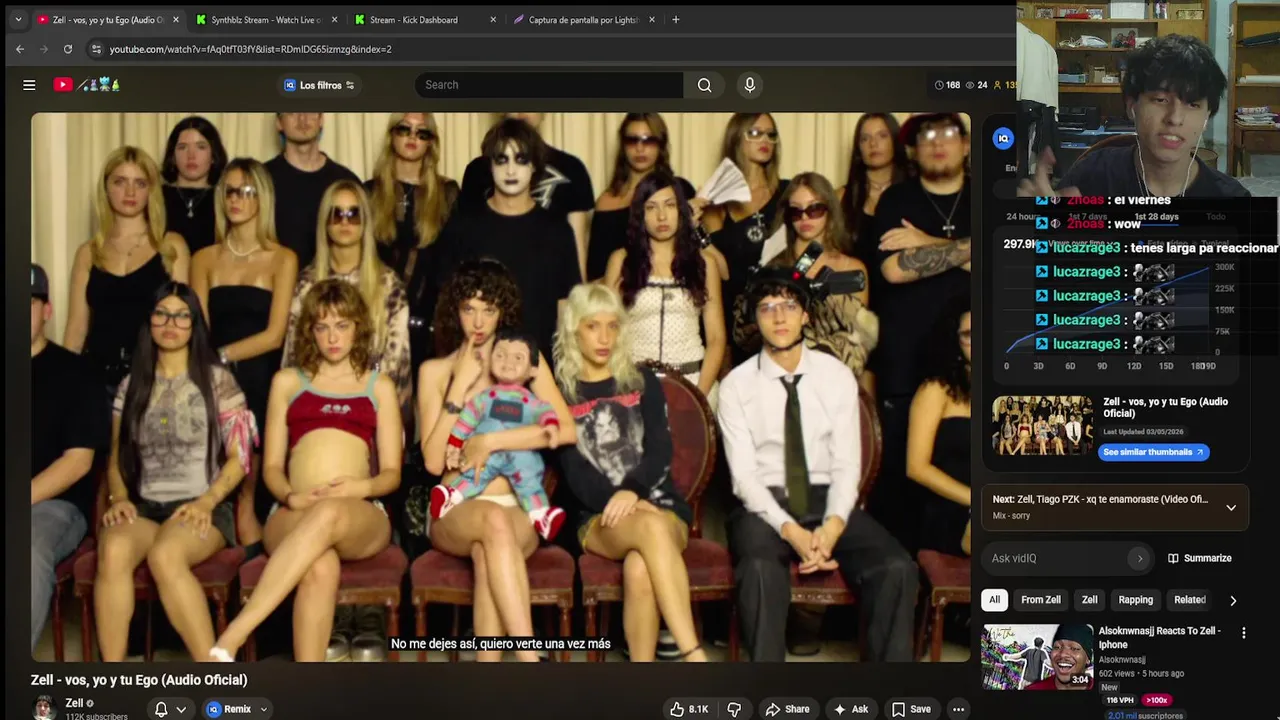This screenshot has height=720, width=1280.
Task: Go forward with browser forward arrow
Action: [43, 49]
